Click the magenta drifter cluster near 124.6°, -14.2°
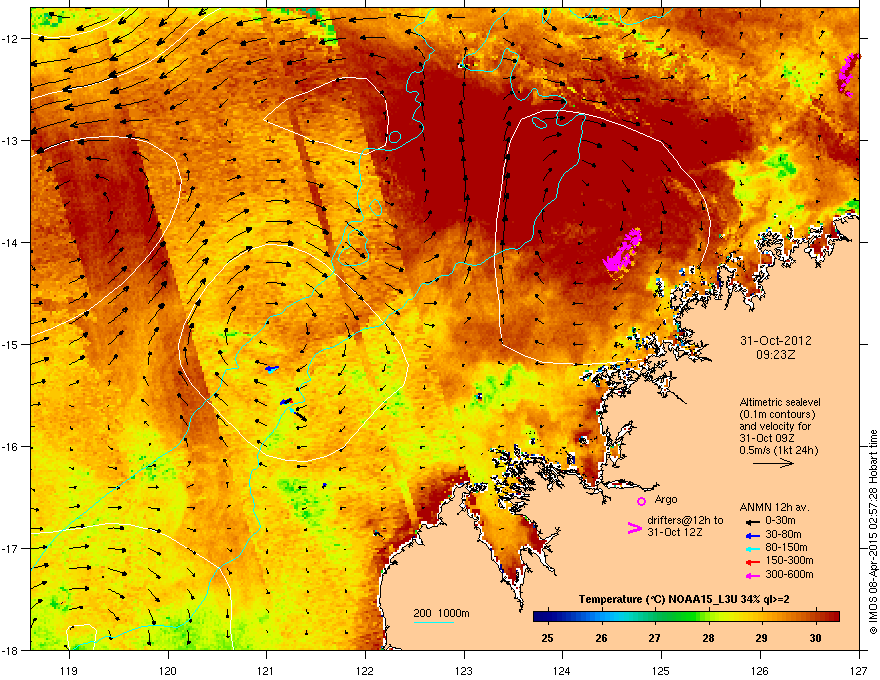 [x=623, y=252]
